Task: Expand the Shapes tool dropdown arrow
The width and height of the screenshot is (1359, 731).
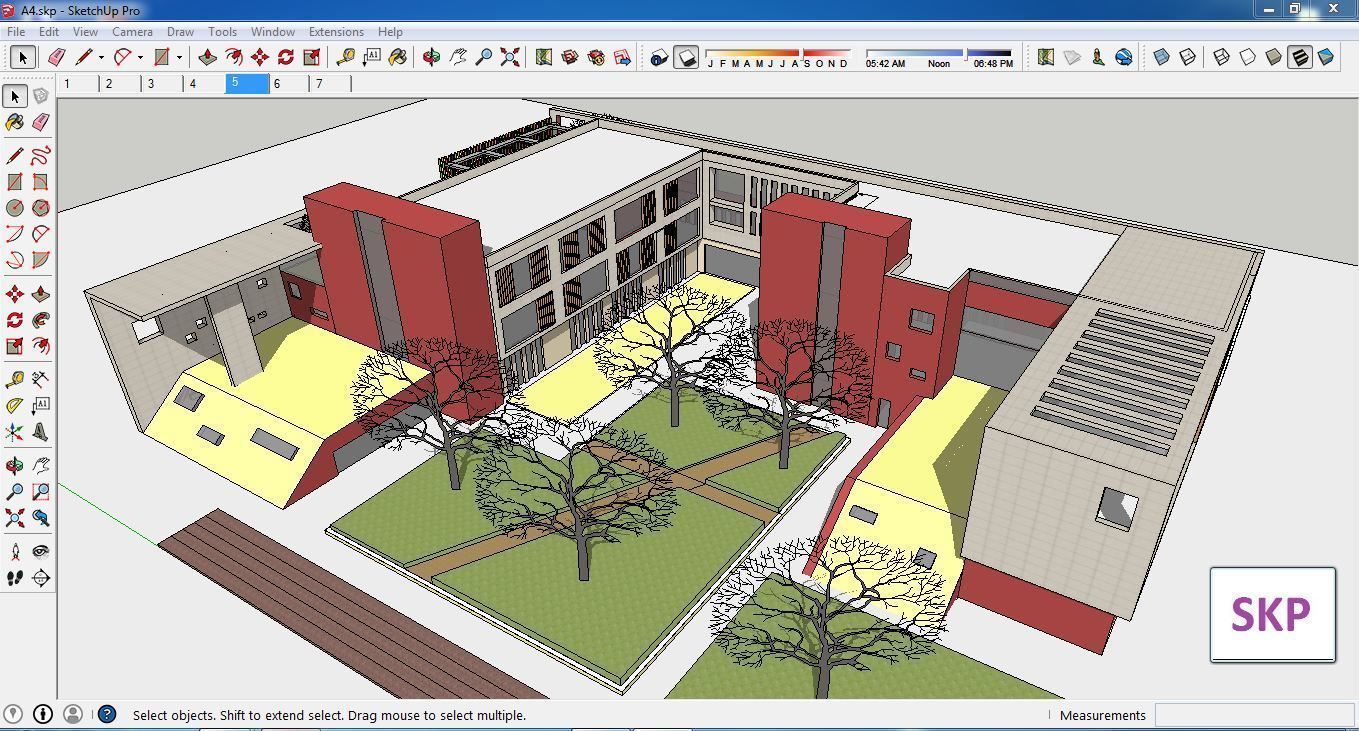Action: 179,57
